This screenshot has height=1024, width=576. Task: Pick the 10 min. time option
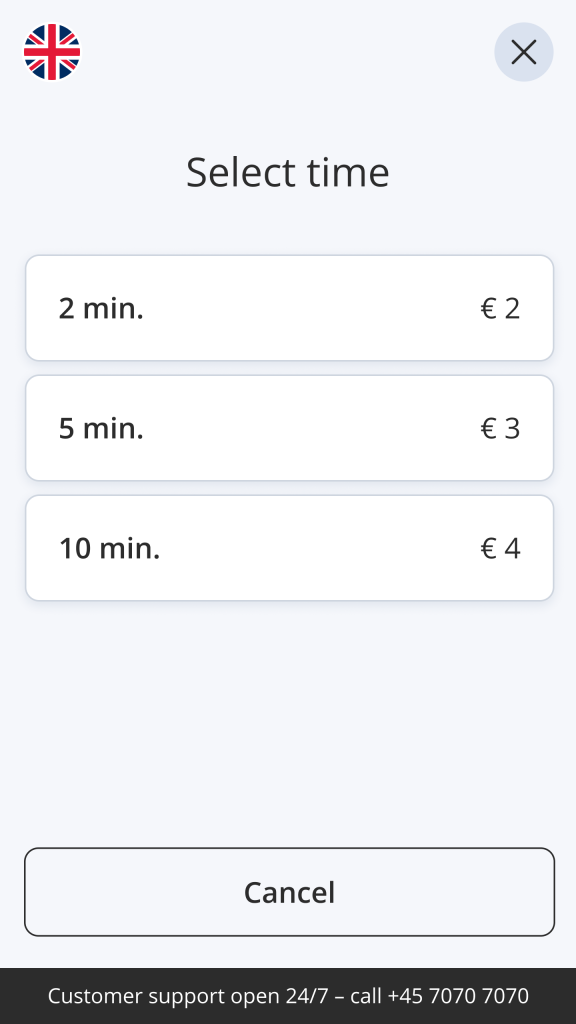tap(289, 548)
